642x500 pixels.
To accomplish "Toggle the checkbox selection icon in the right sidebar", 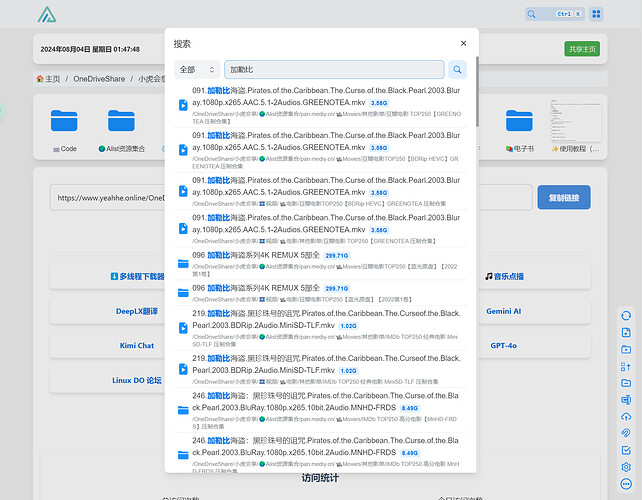I will click(x=626, y=450).
